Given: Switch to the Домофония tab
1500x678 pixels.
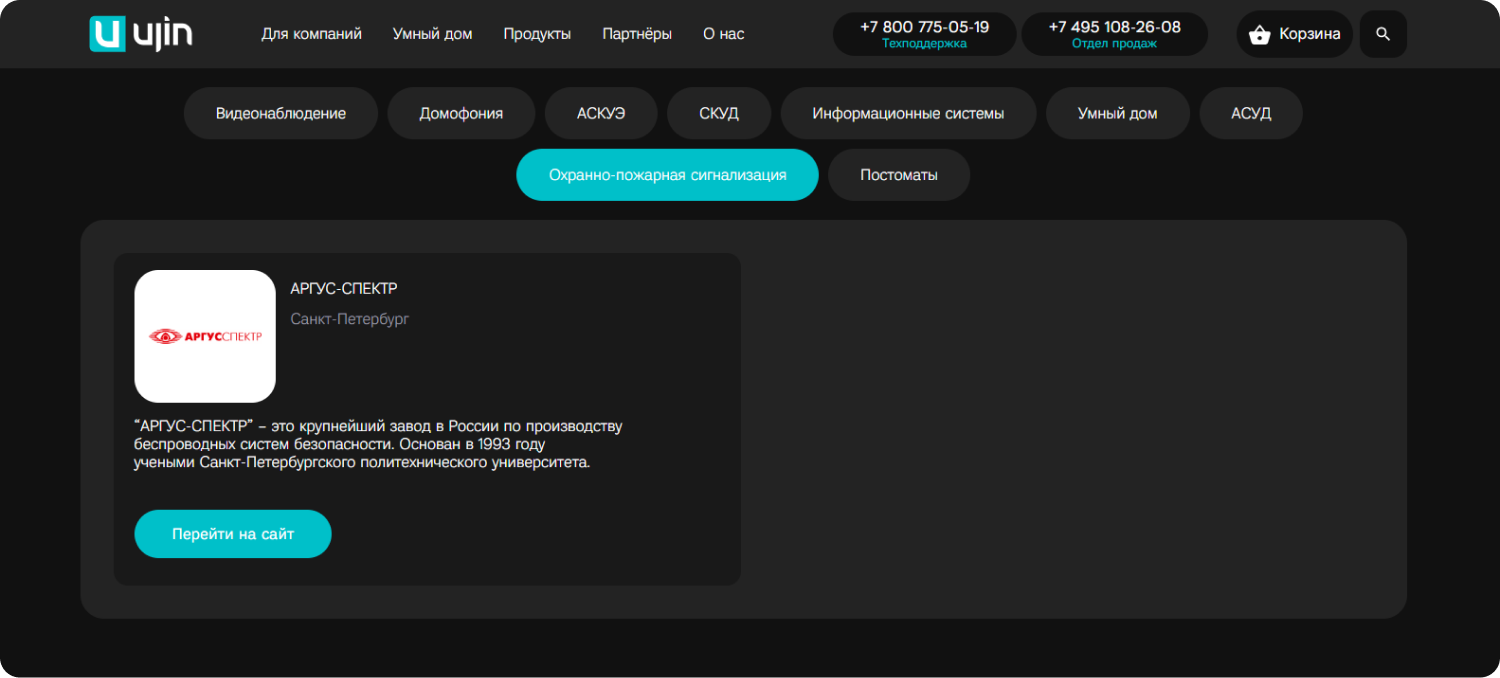Looking at the screenshot, I should tap(461, 113).
